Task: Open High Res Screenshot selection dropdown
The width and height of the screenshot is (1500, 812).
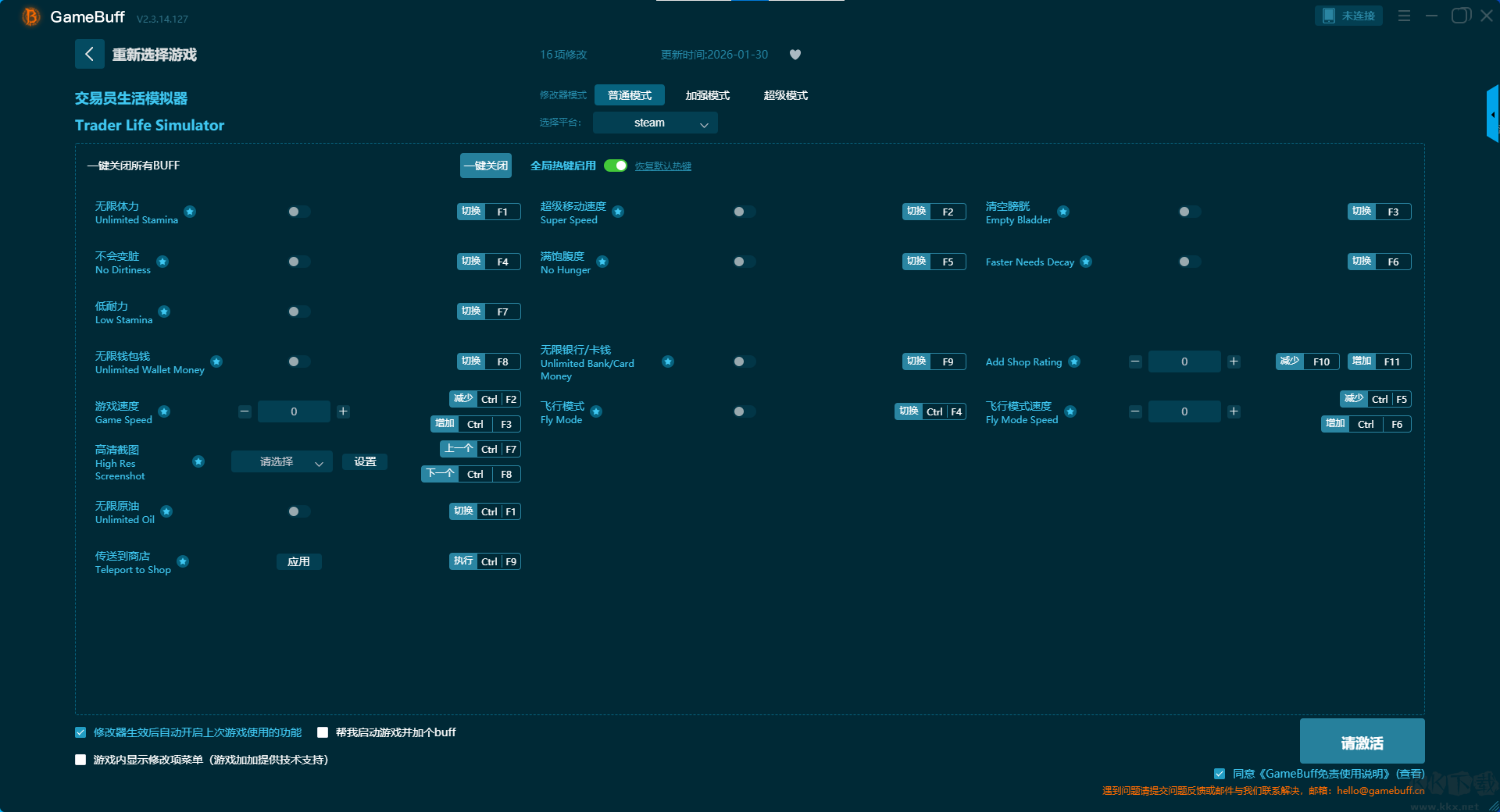Action: 281,462
